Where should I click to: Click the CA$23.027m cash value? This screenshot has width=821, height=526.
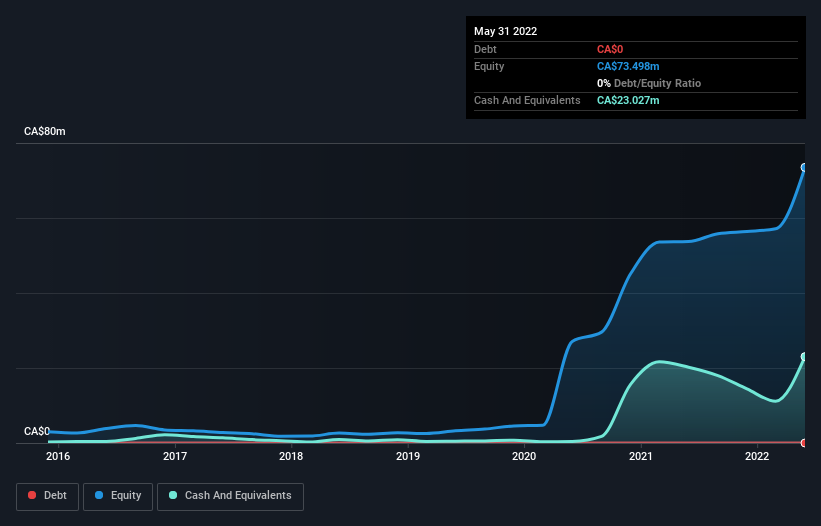point(628,100)
